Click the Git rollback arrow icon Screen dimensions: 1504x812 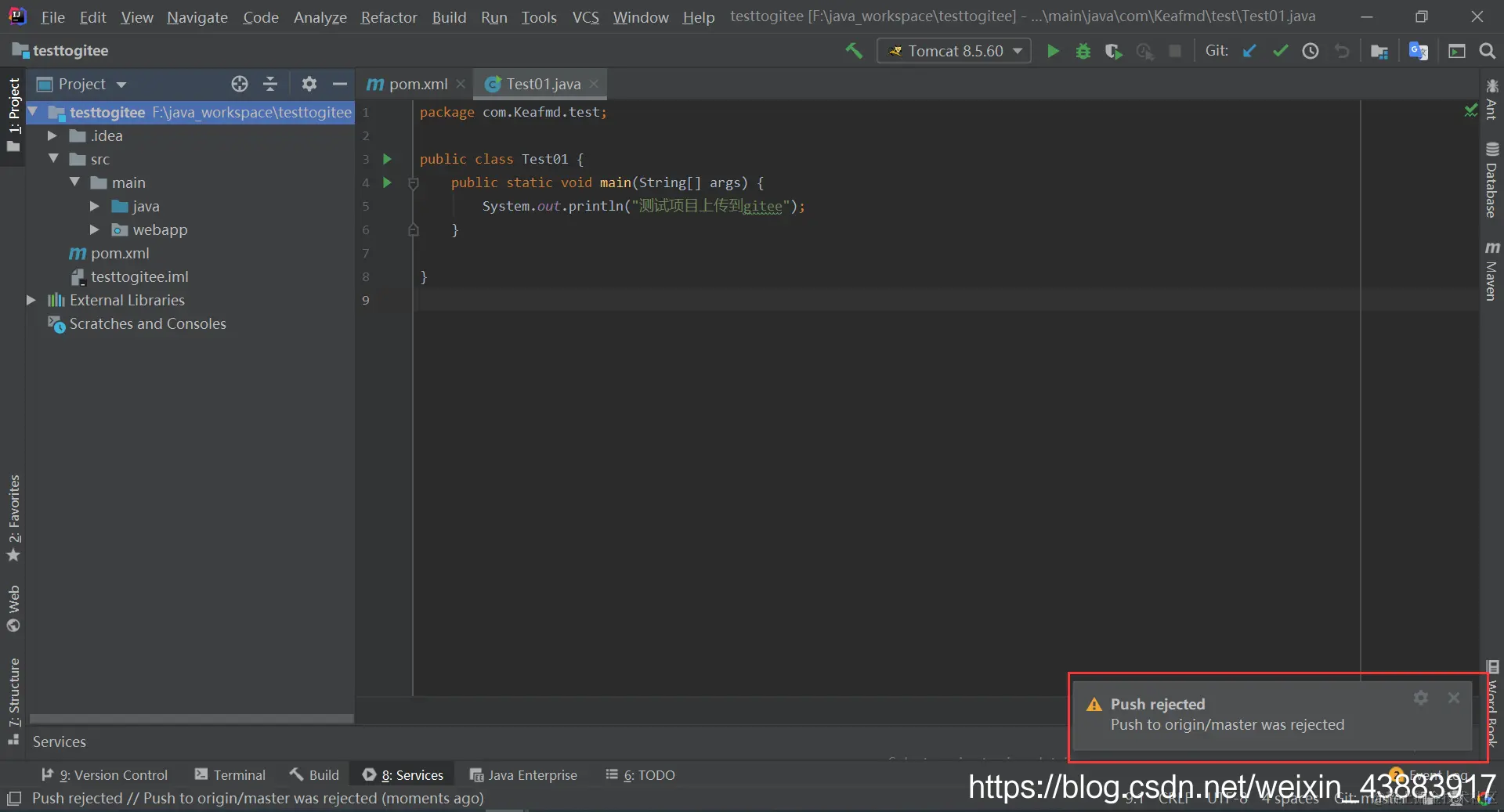pyautogui.click(x=1342, y=51)
